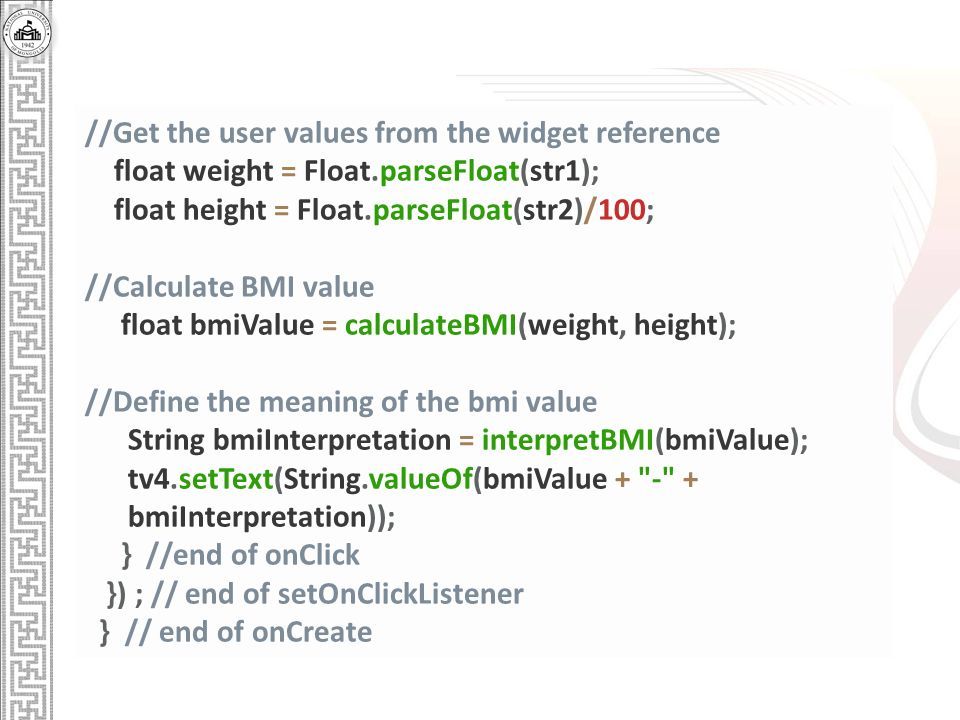
Task: Click the '//Define the meaning of the bmi value' comment
Action: (x=341, y=402)
